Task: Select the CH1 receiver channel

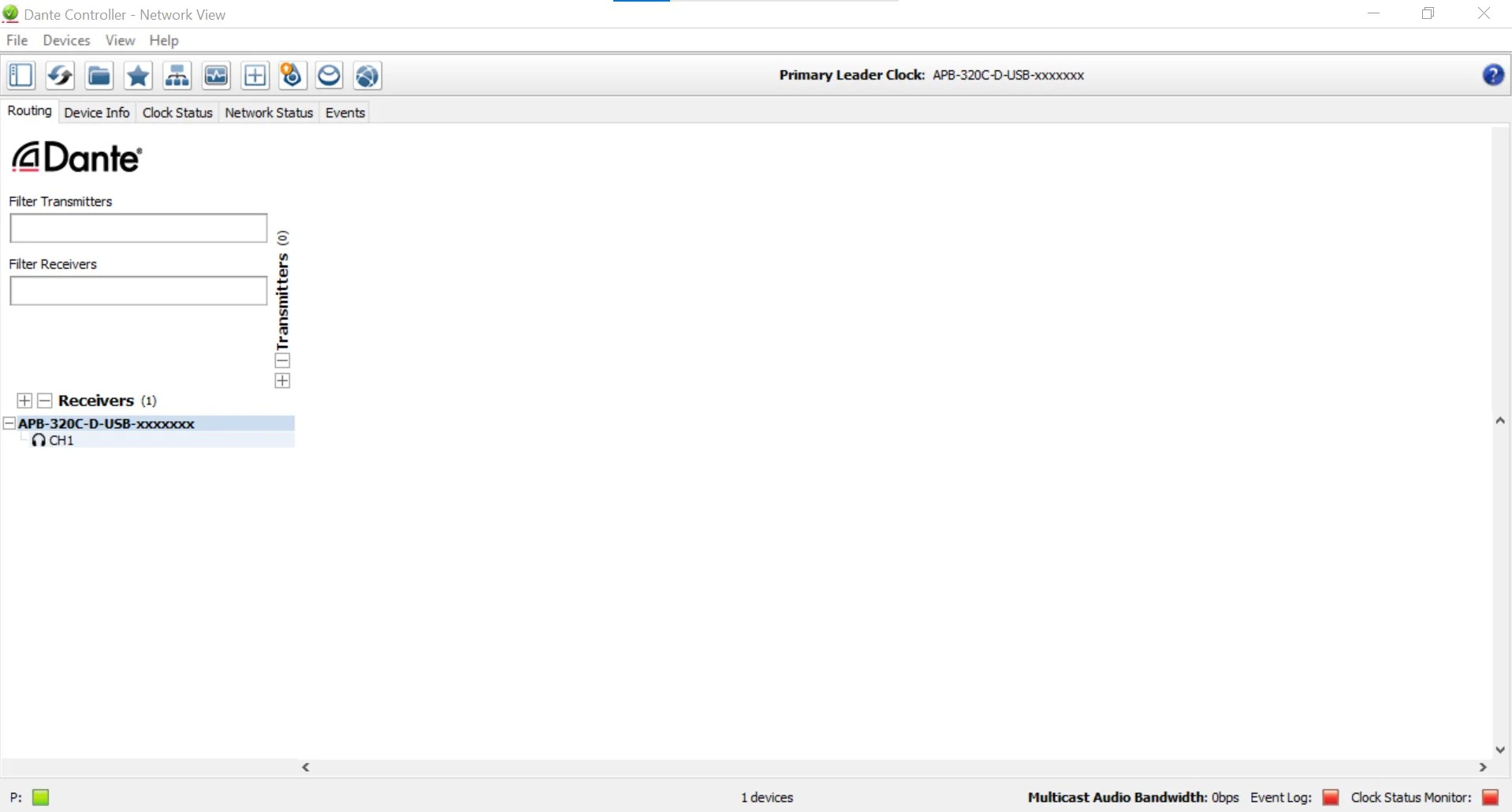Action: (61, 441)
